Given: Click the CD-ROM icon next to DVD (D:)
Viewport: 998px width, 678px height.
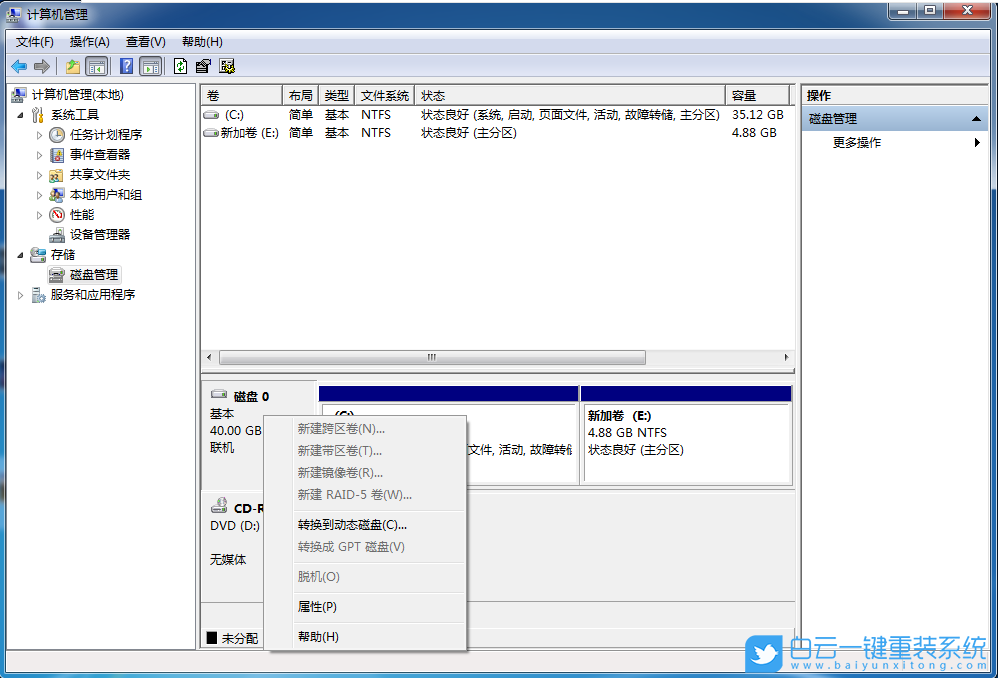Looking at the screenshot, I should point(218,507).
